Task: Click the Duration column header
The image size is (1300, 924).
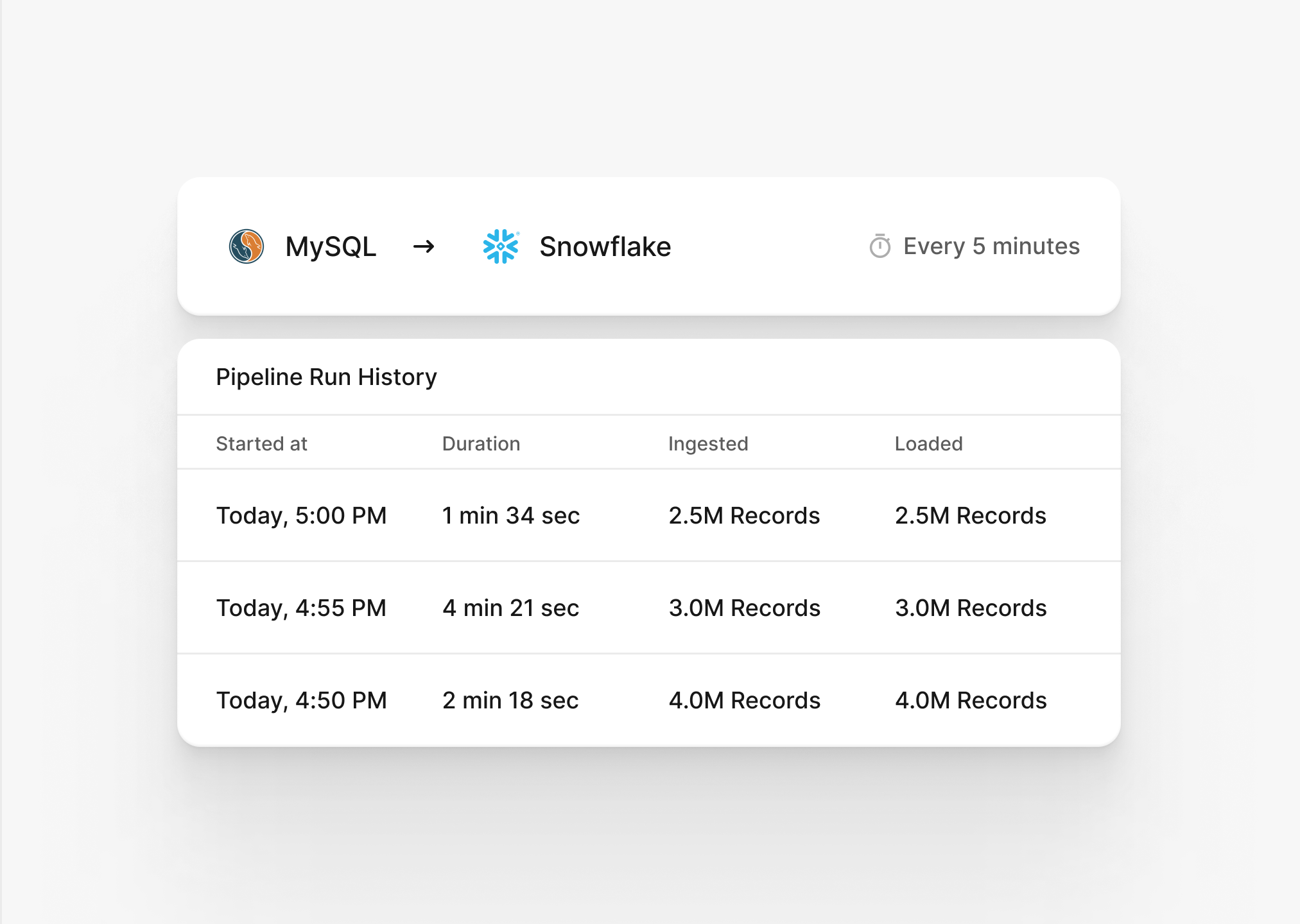Action: coord(481,443)
